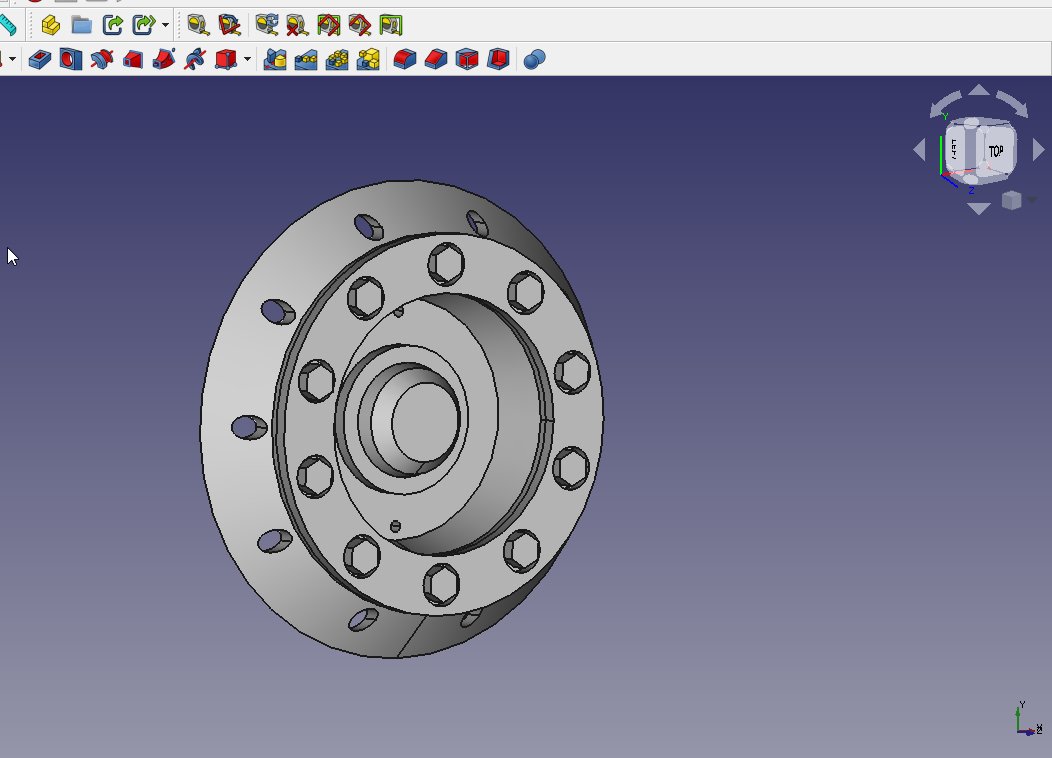This screenshot has height=758, width=1052.
Task: Open the dropdown arrow before the Extrude tool
Action: pos(12,60)
